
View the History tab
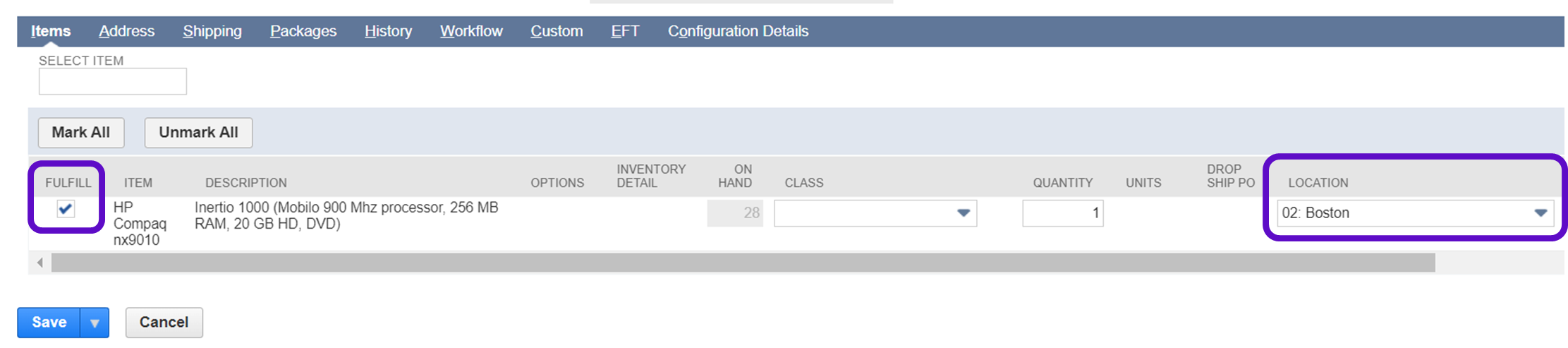coord(388,31)
